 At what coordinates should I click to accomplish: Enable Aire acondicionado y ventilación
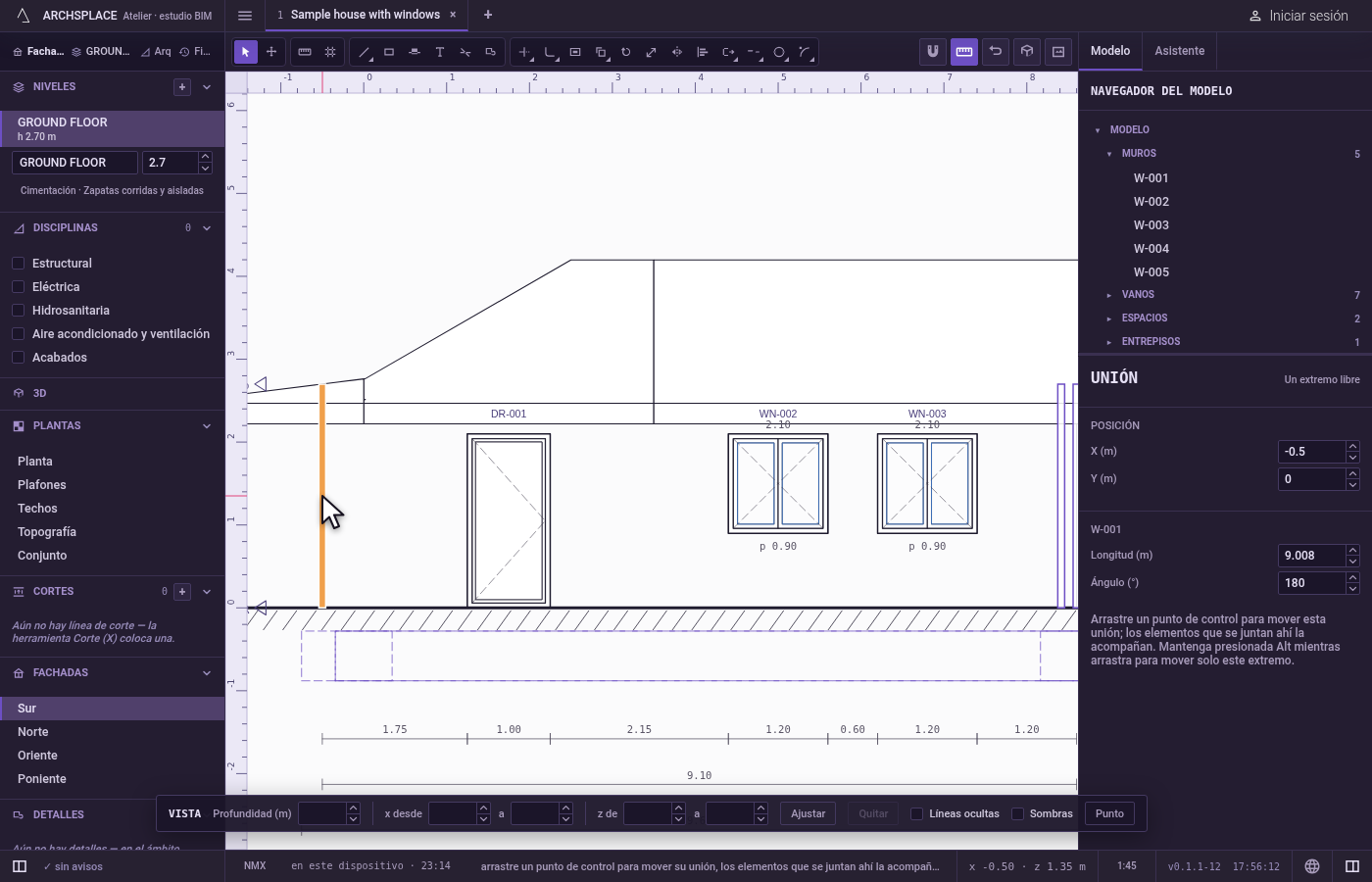pyautogui.click(x=18, y=334)
